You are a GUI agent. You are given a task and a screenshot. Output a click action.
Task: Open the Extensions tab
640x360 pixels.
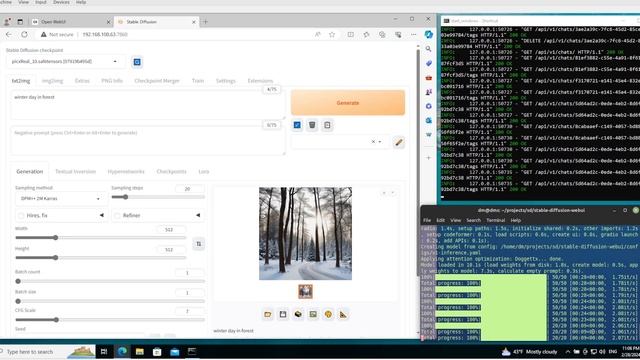click(x=260, y=81)
